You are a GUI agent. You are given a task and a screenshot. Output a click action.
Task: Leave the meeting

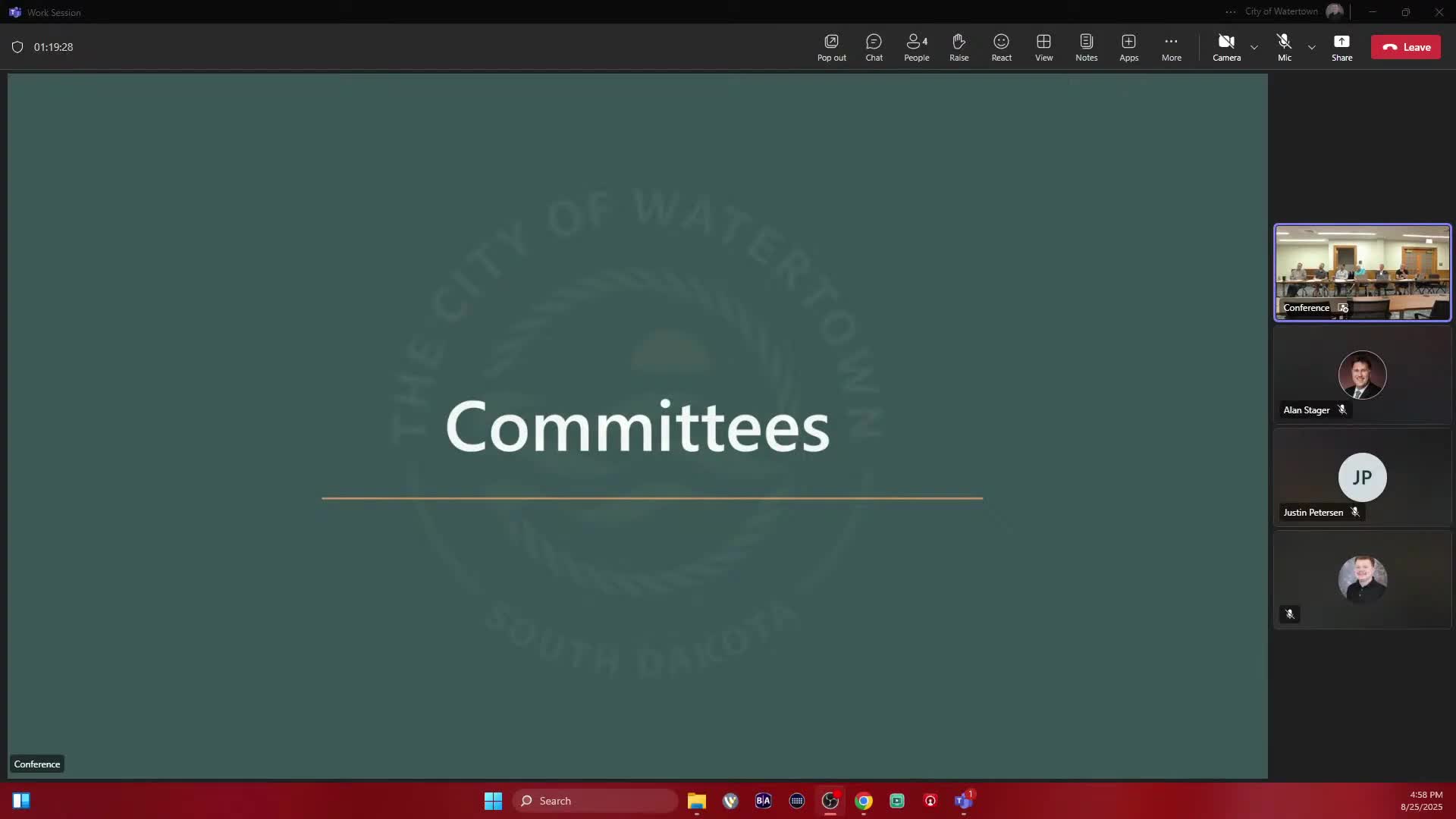(x=1405, y=47)
